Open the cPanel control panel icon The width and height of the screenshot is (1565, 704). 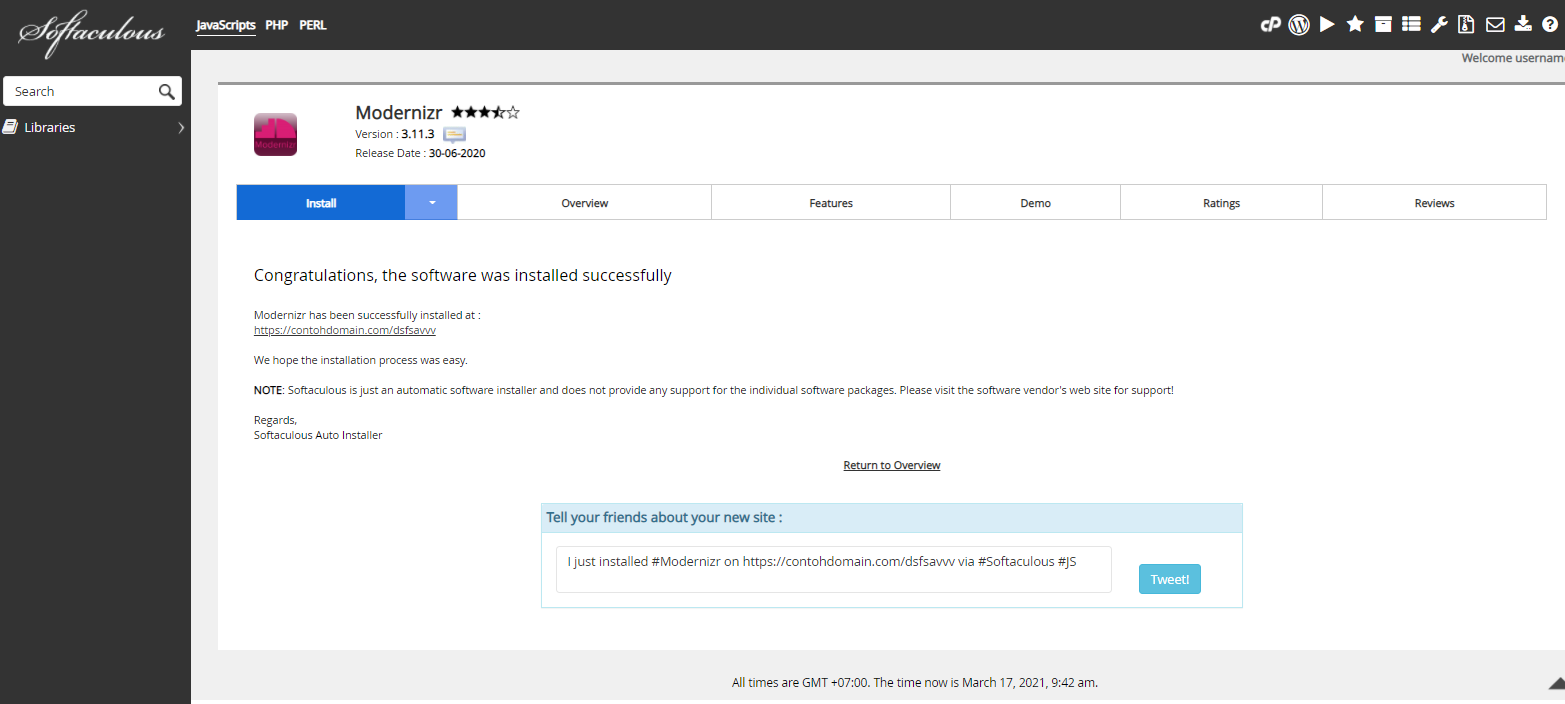tap(1270, 25)
